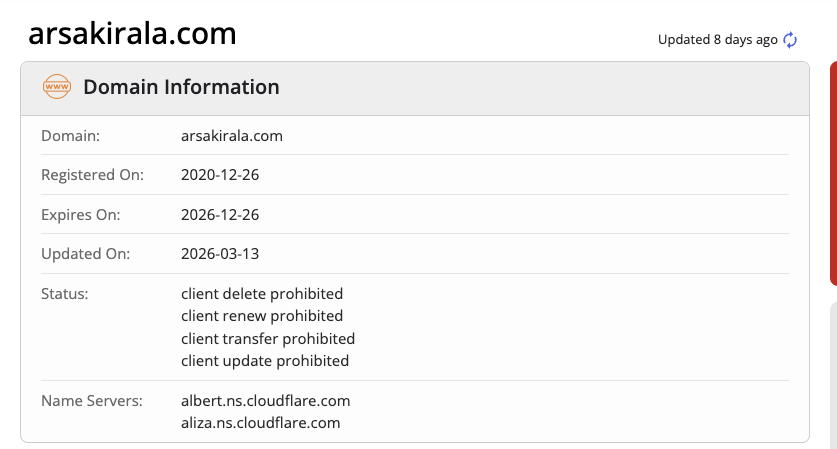Click the blue refresh icon beside Updated
The width and height of the screenshot is (837, 449).
tap(790, 40)
